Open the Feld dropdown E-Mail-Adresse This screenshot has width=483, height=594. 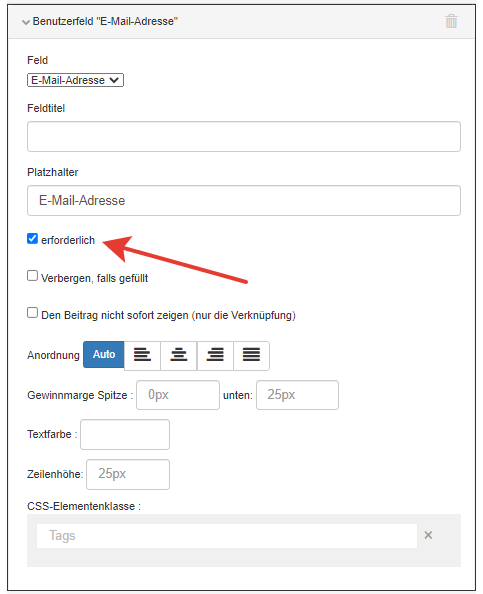[75, 80]
